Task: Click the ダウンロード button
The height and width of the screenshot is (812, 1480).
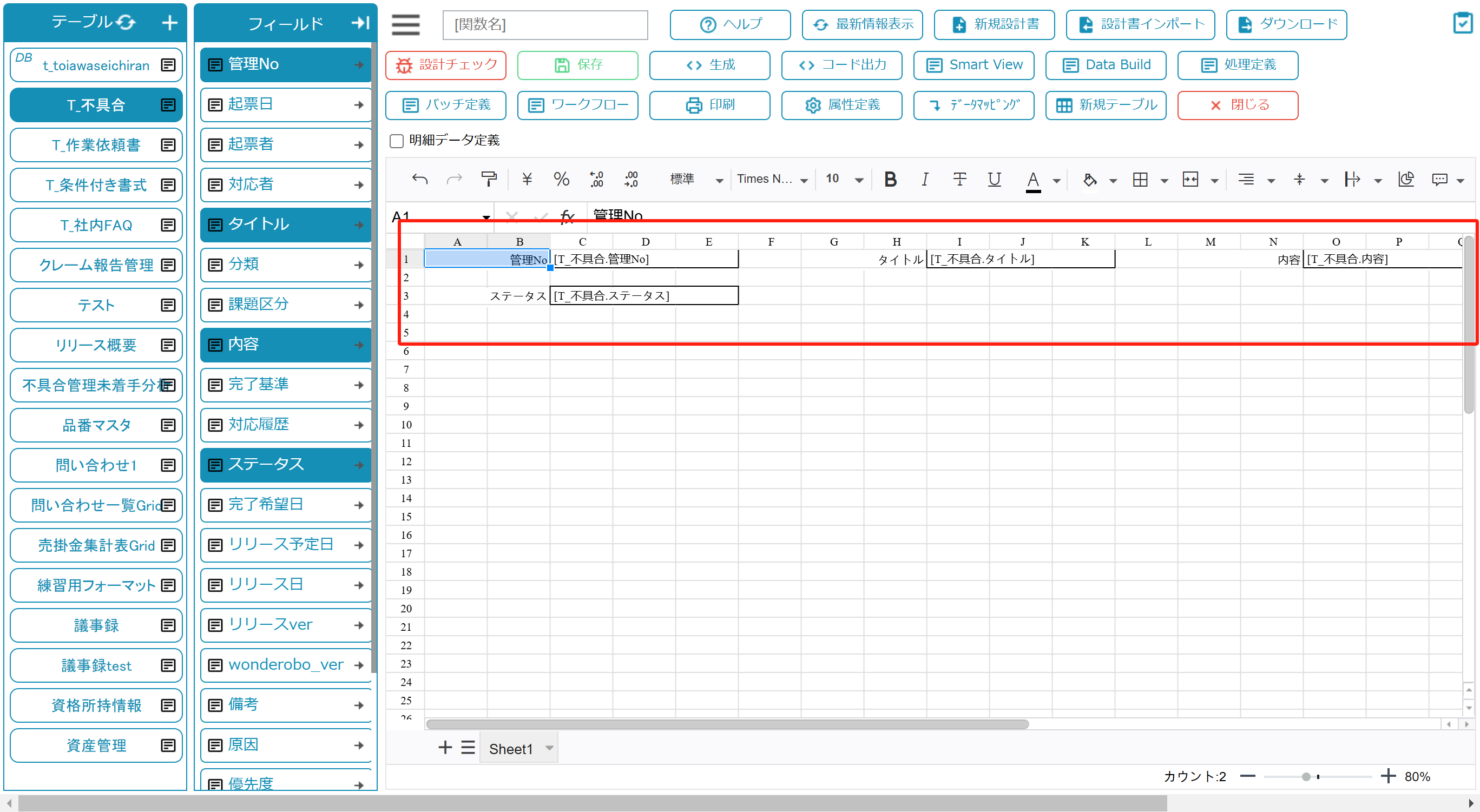Action: click(x=1286, y=24)
